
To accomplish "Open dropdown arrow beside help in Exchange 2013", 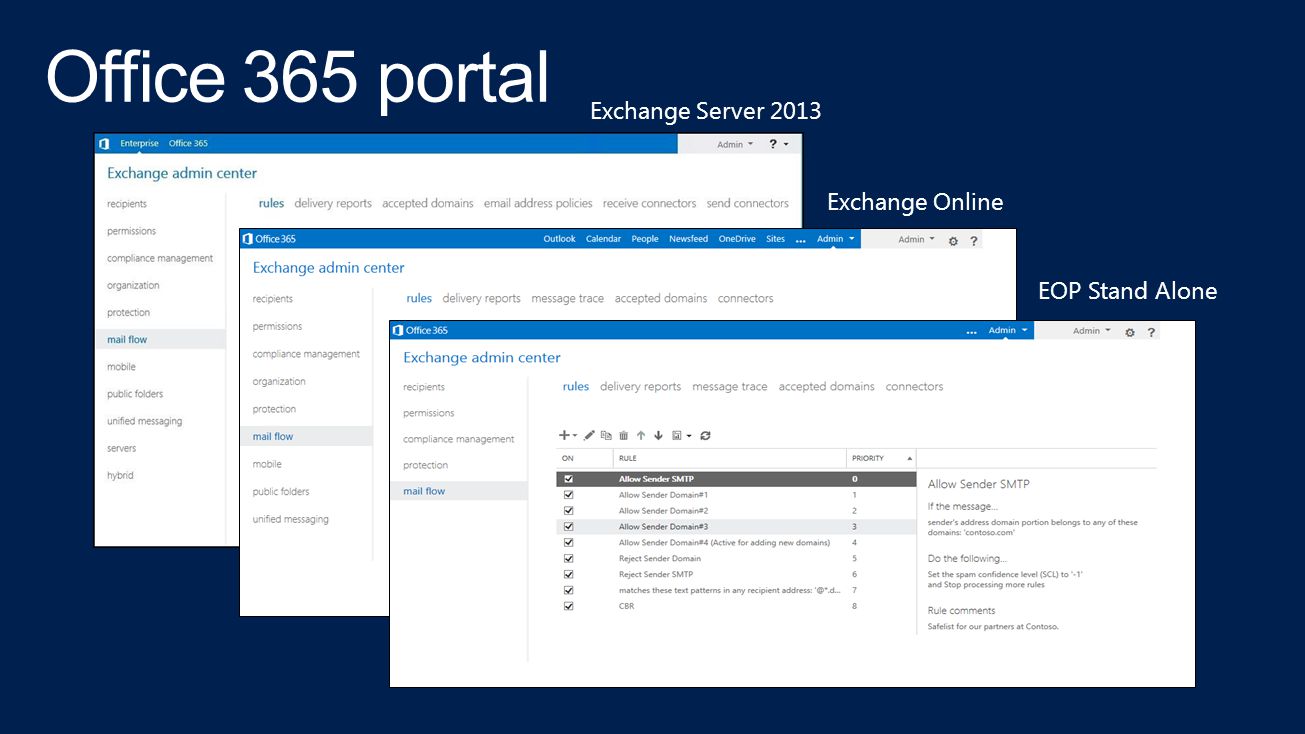I will 786,145.
